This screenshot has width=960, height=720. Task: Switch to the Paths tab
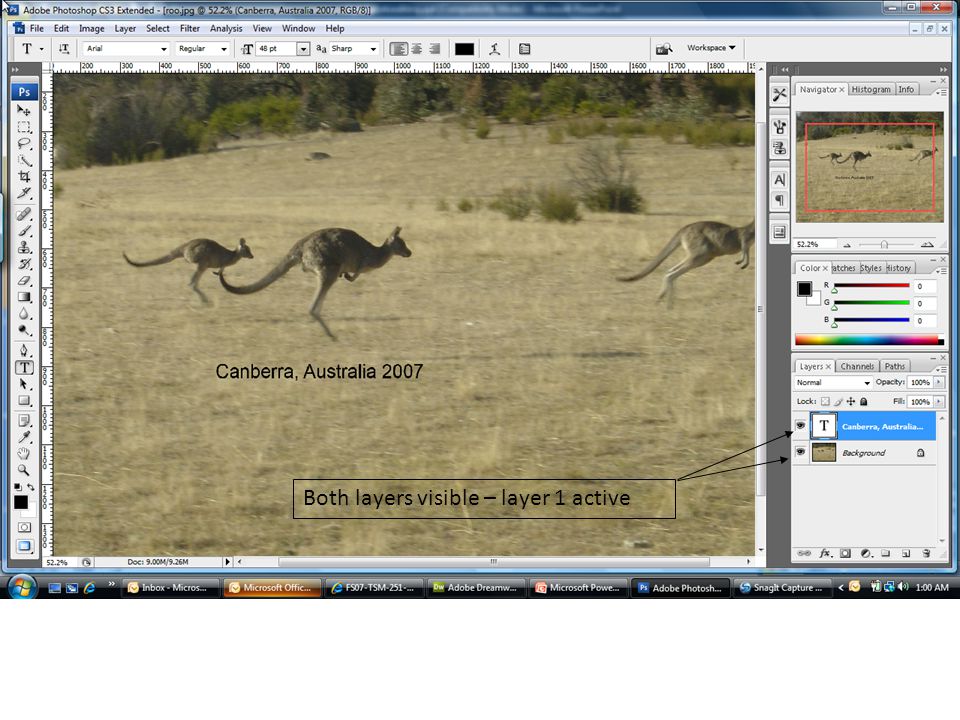(894, 366)
